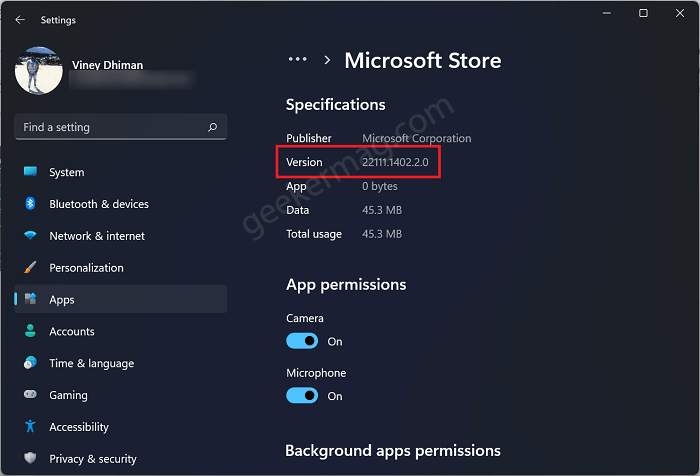Viewport: 700px width, 476px height.
Task: Open Accessibility settings
Action: pos(121,427)
